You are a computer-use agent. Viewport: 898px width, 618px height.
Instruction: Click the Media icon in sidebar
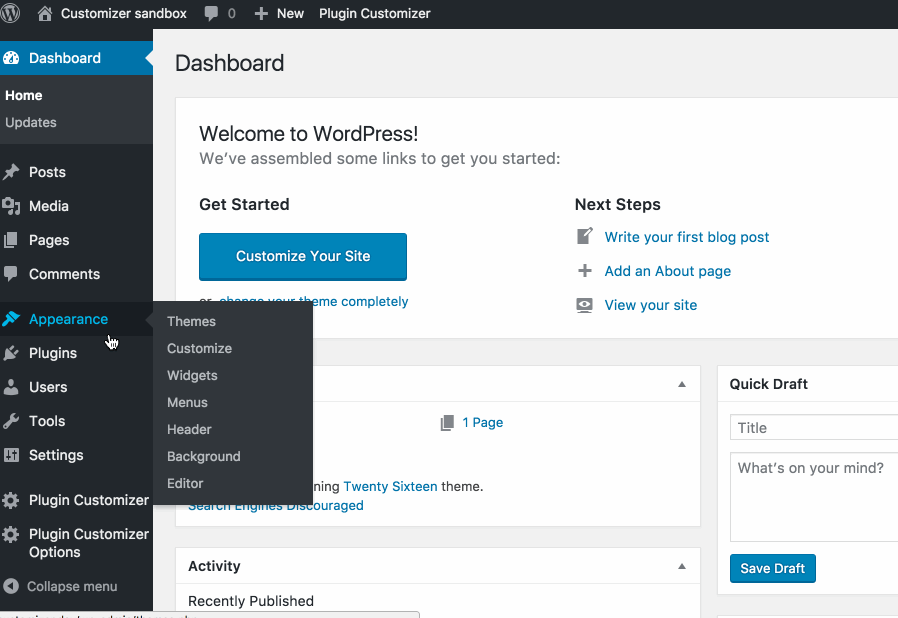coord(11,206)
